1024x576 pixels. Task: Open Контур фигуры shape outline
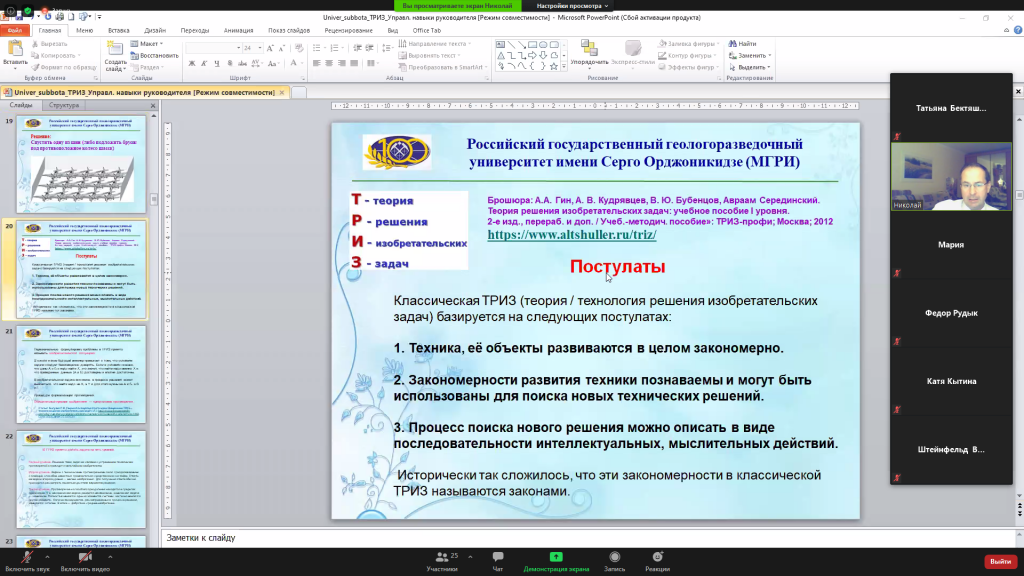tap(686, 56)
